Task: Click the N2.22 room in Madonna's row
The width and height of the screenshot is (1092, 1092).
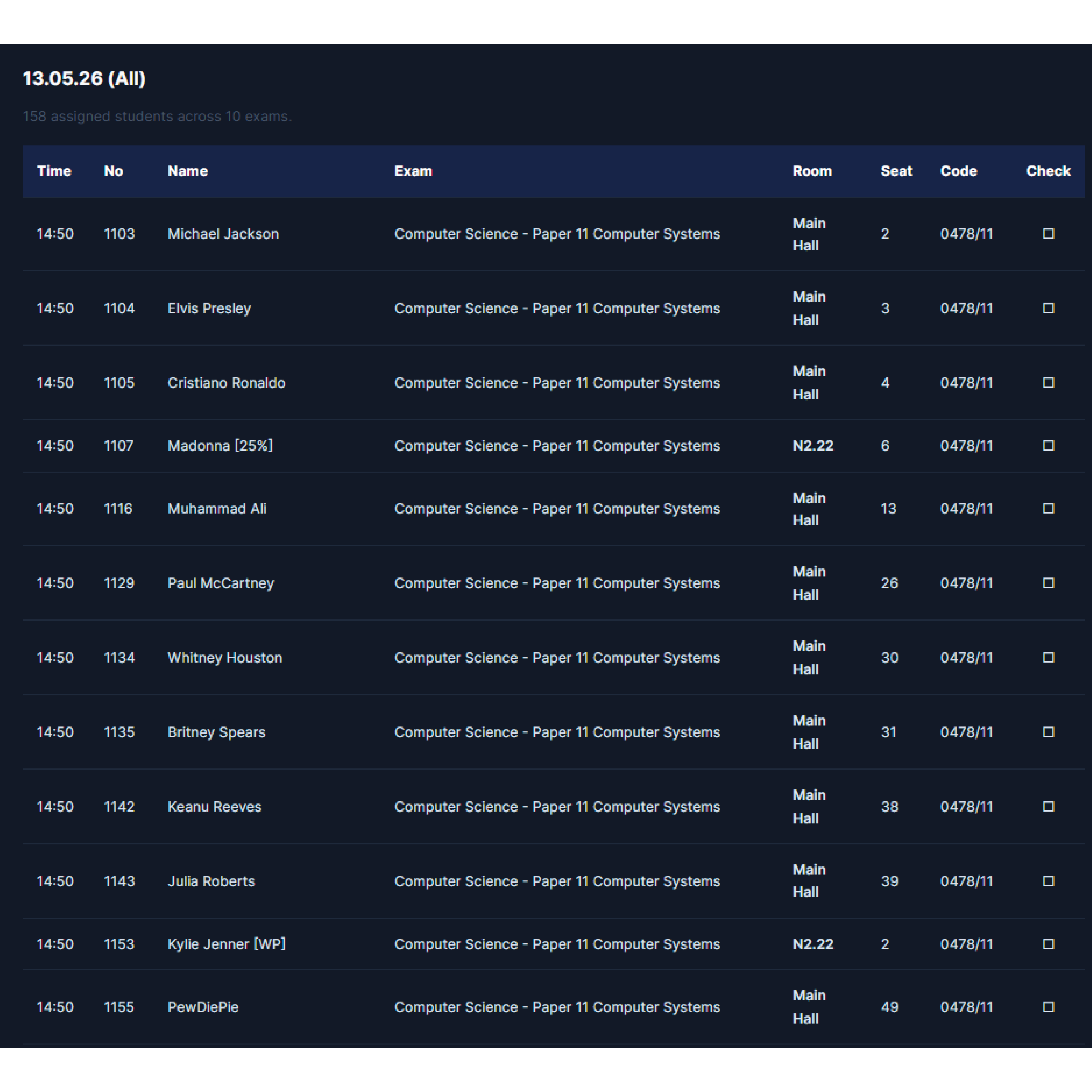Action: tap(813, 445)
